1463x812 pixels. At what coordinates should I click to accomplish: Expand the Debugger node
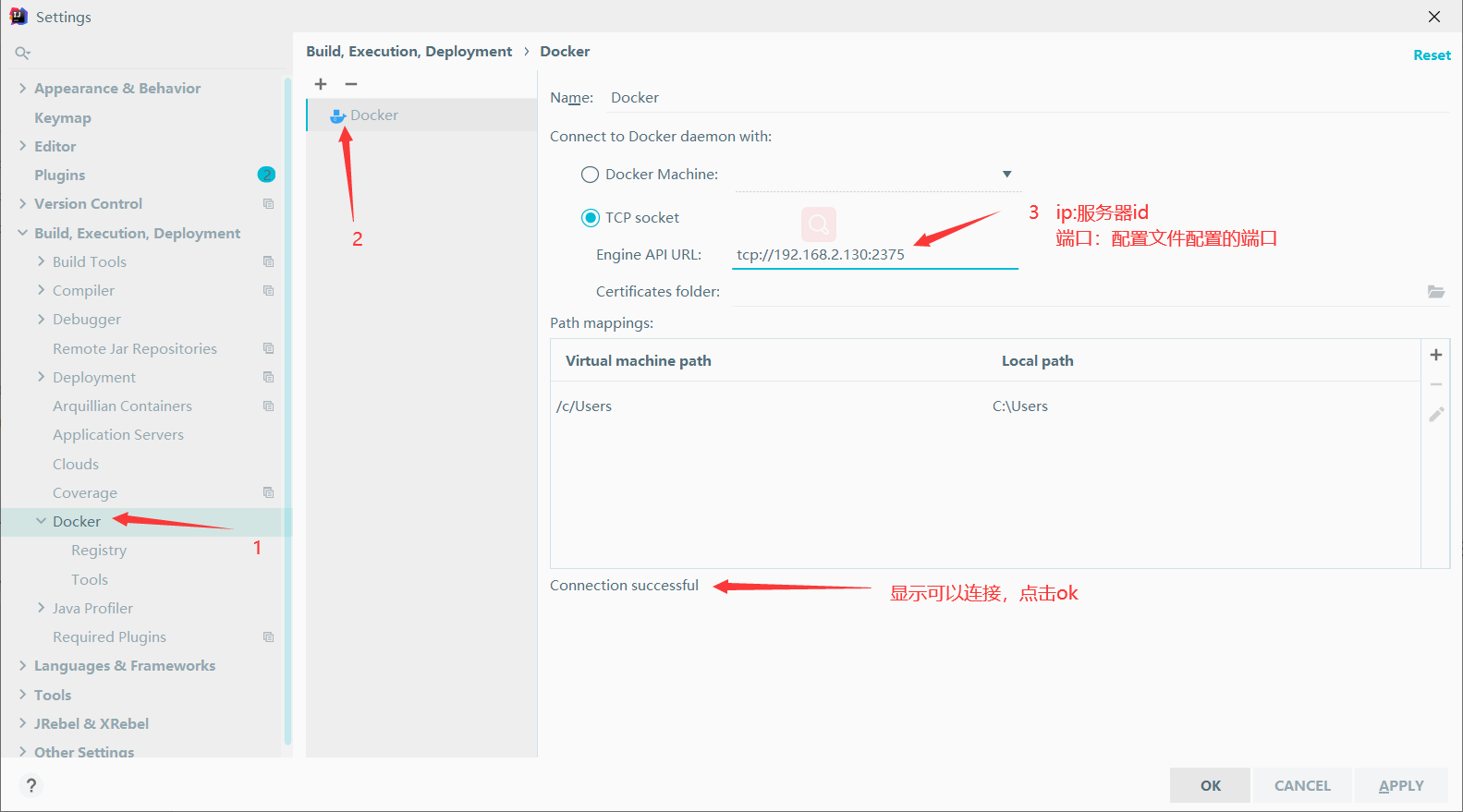[41, 319]
